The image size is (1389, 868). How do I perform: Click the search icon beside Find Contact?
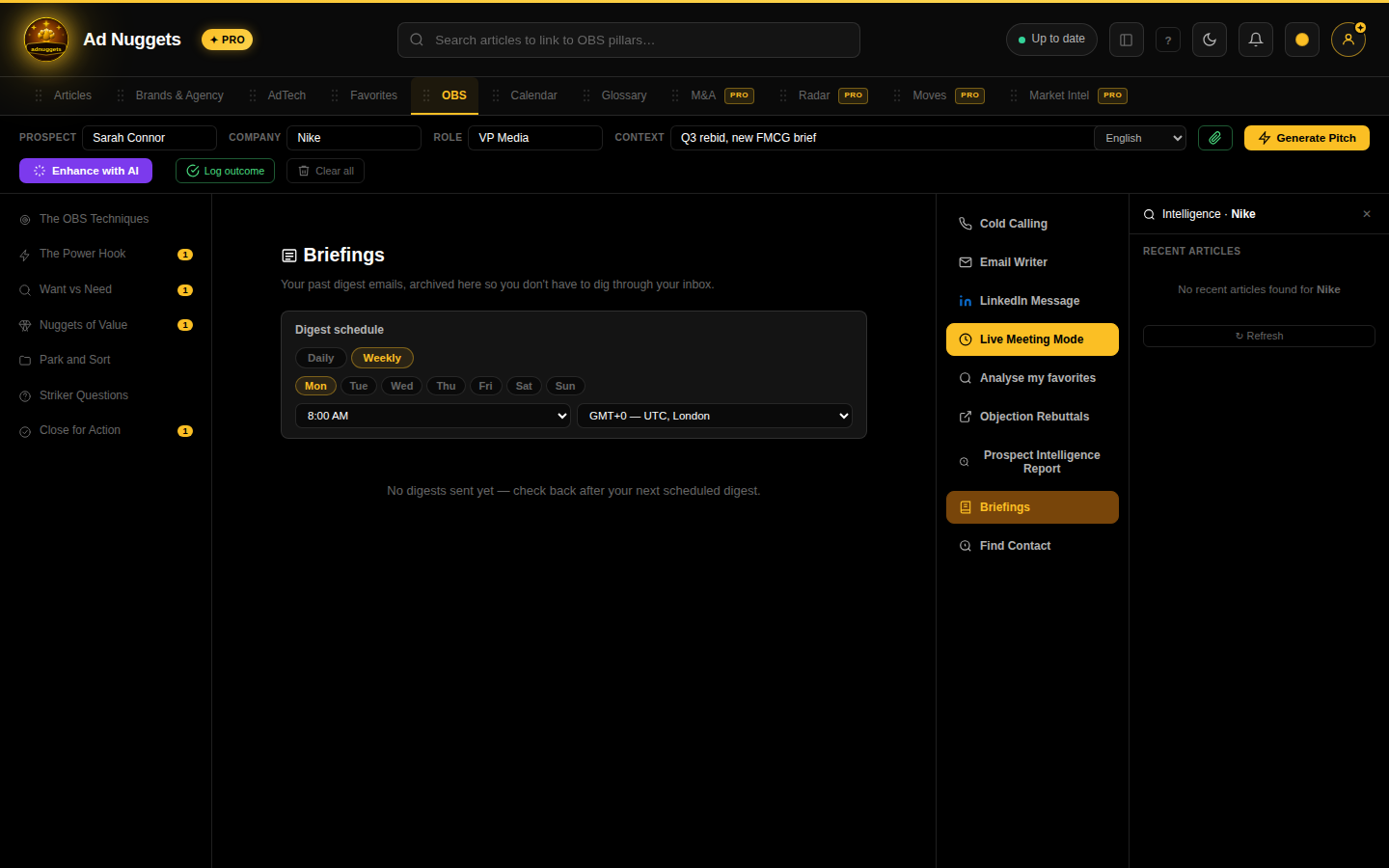point(966,546)
